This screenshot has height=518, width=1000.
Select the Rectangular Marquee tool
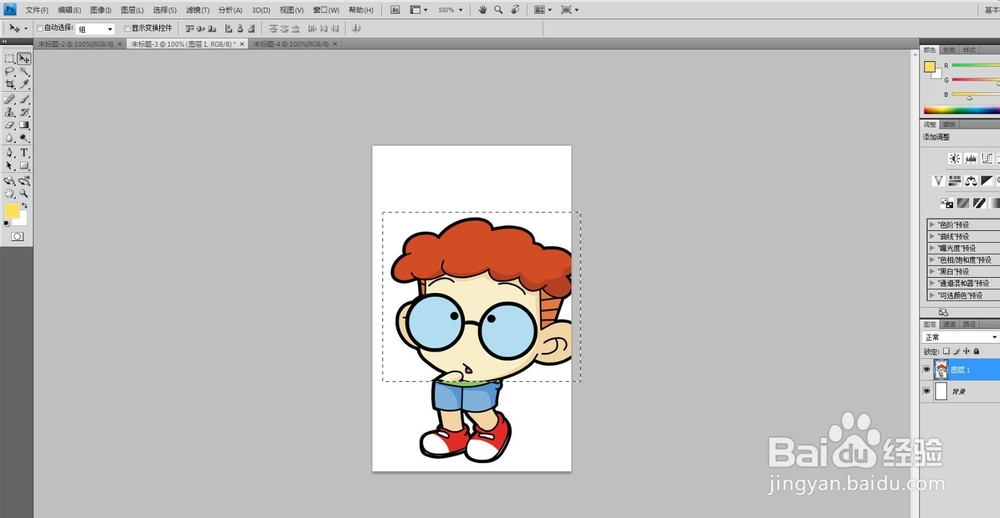(x=10, y=59)
